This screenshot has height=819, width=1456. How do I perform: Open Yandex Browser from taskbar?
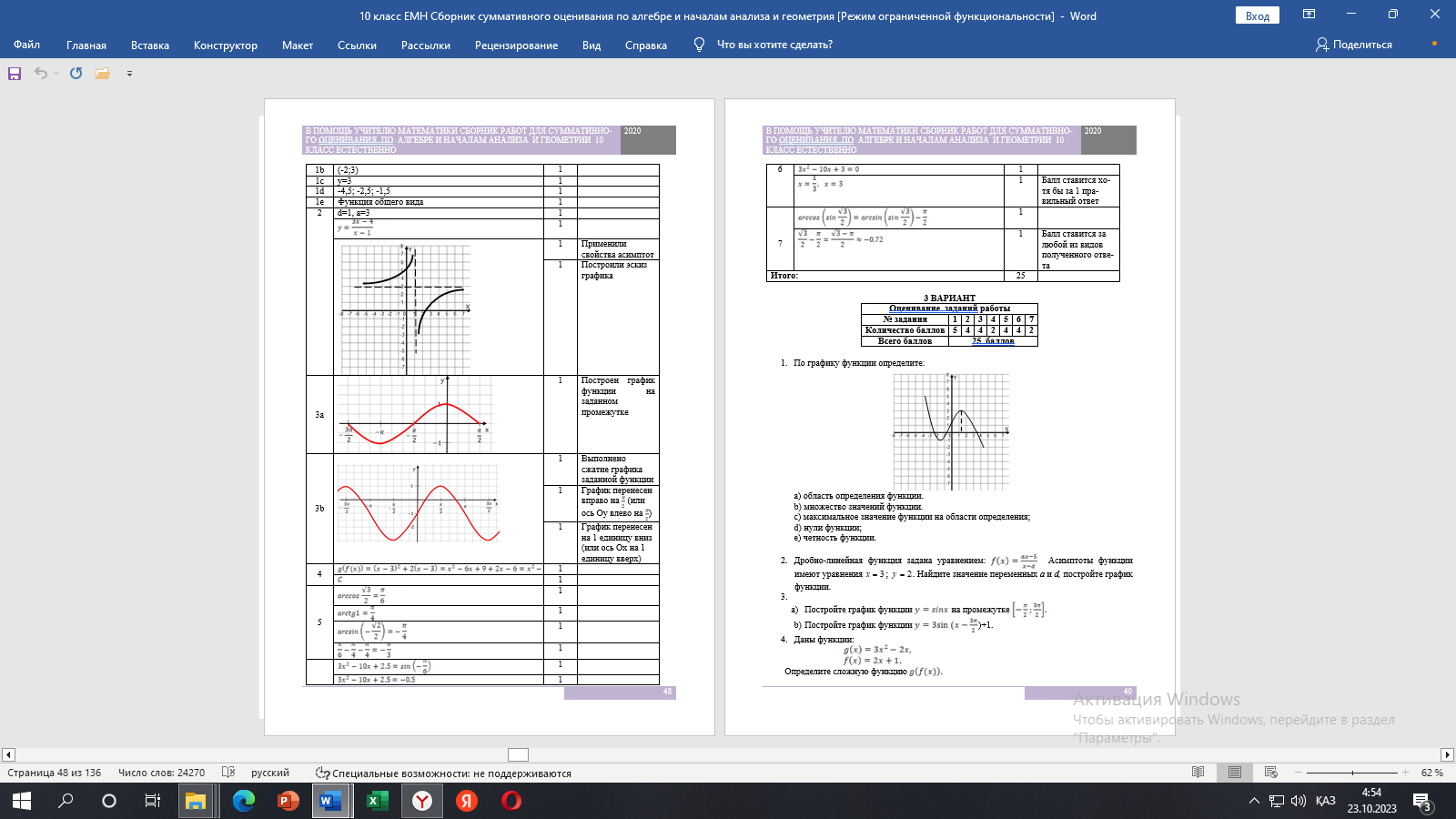click(x=422, y=801)
